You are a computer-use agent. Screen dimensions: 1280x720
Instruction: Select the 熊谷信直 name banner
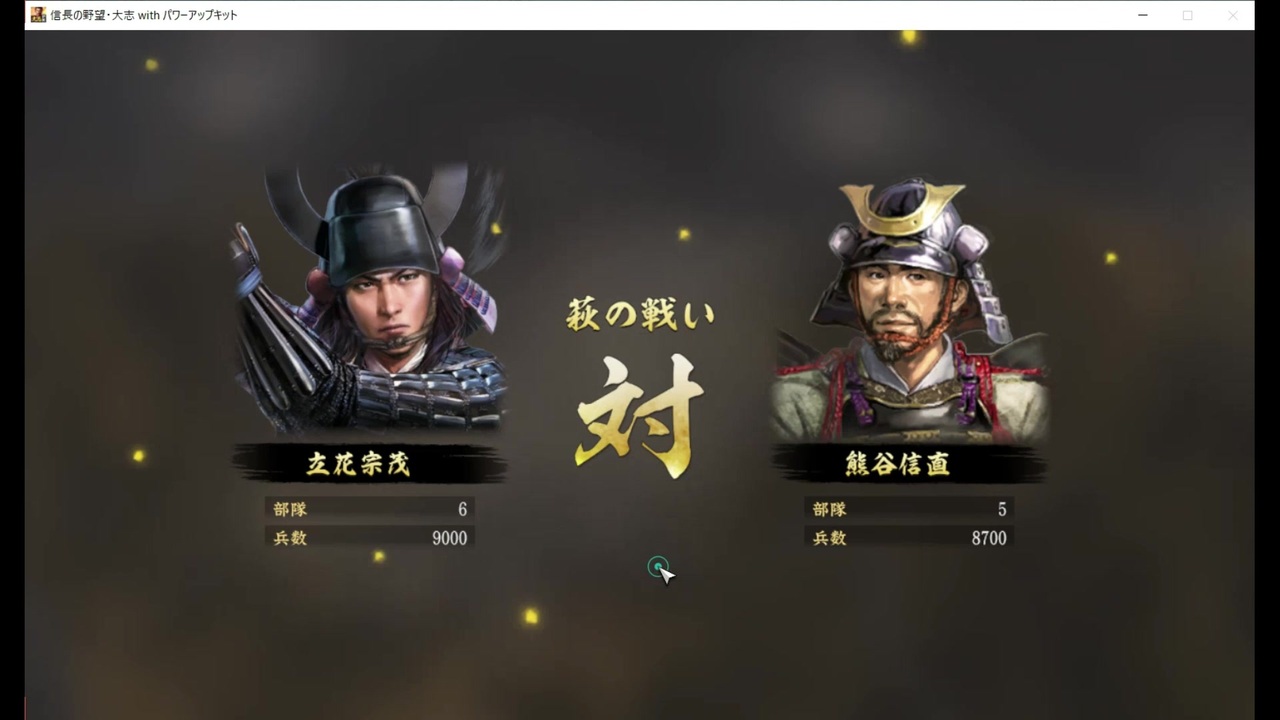[x=908, y=464]
